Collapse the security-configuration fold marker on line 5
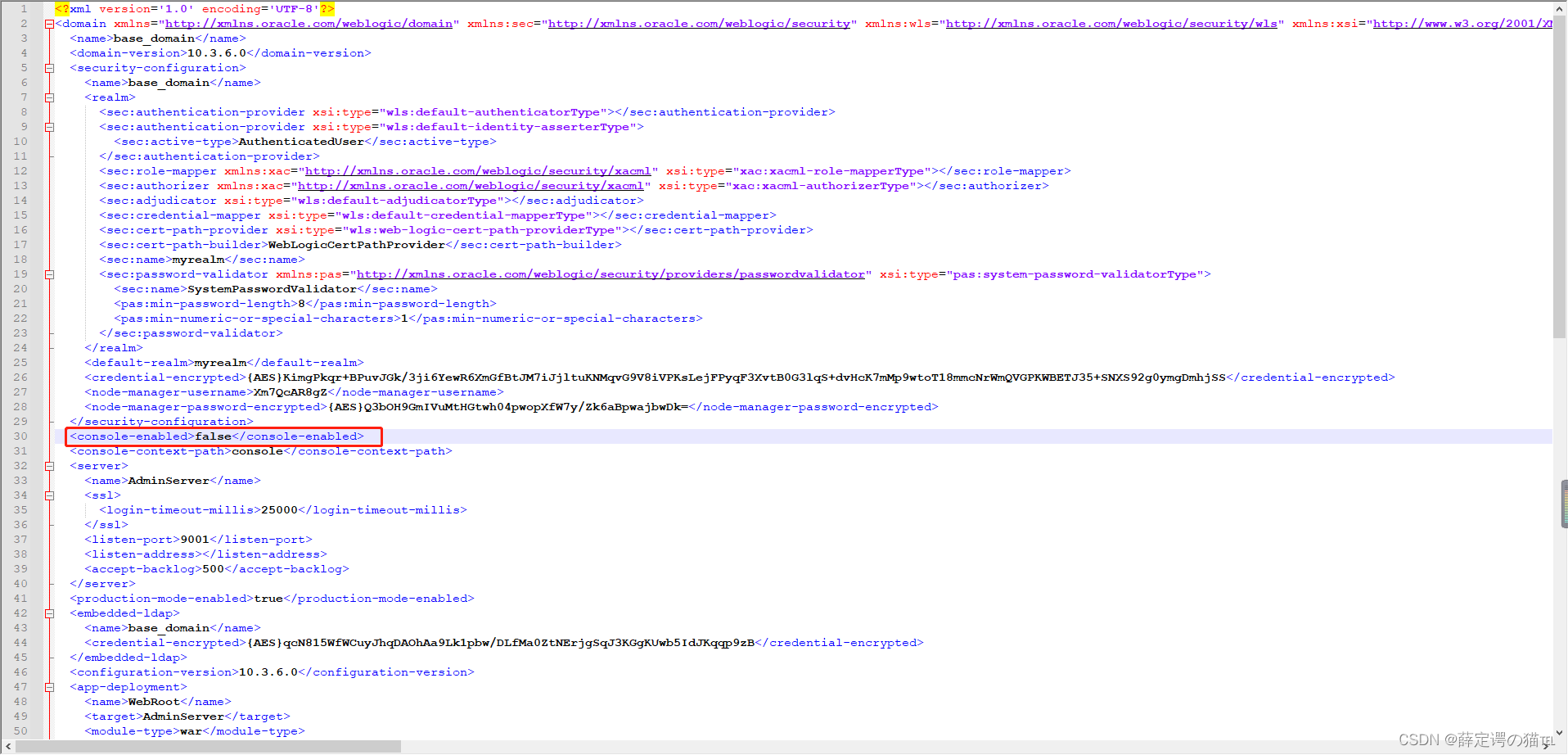This screenshot has height=755, width=1568. pos(49,68)
